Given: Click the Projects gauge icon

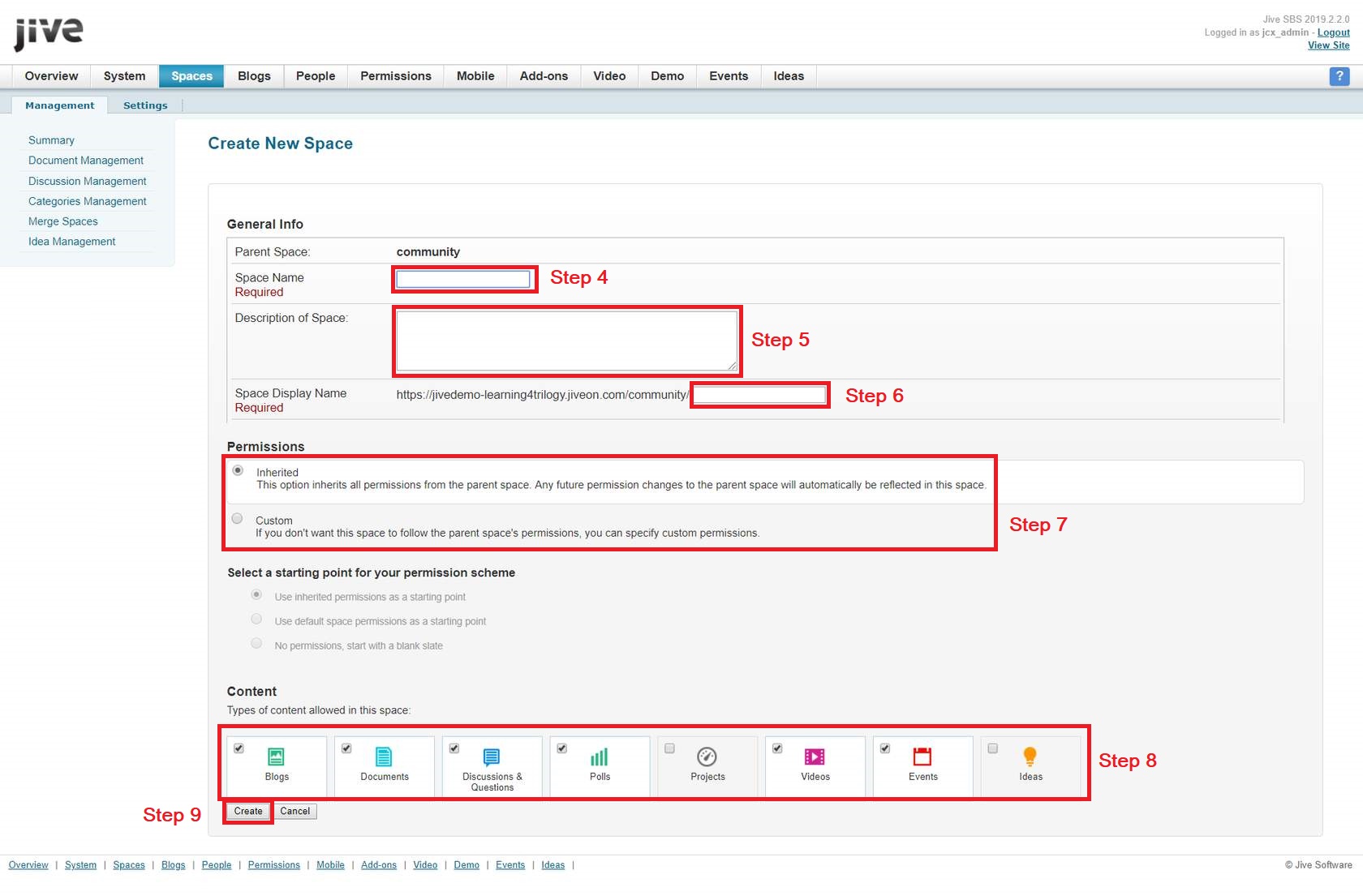Looking at the screenshot, I should point(707,757).
